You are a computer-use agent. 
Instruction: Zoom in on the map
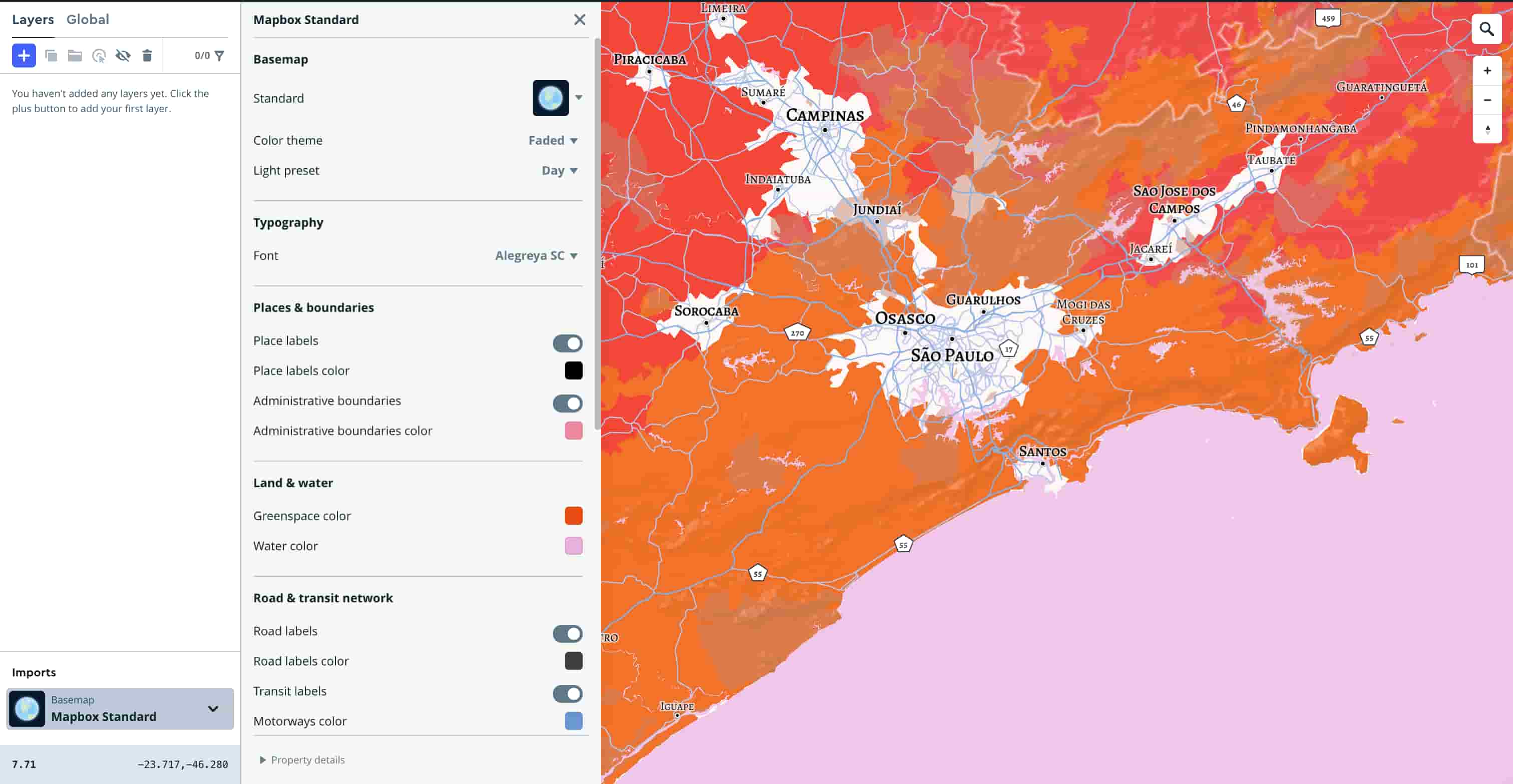(1488, 70)
